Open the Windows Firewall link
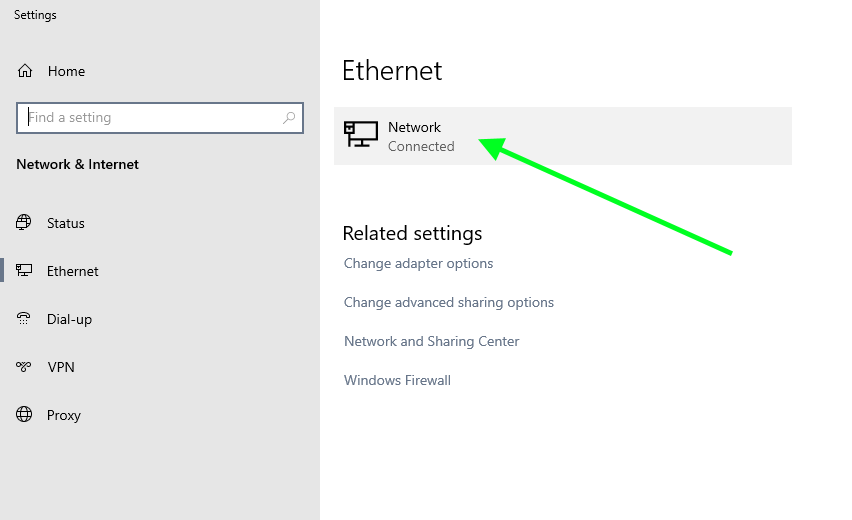 point(397,381)
